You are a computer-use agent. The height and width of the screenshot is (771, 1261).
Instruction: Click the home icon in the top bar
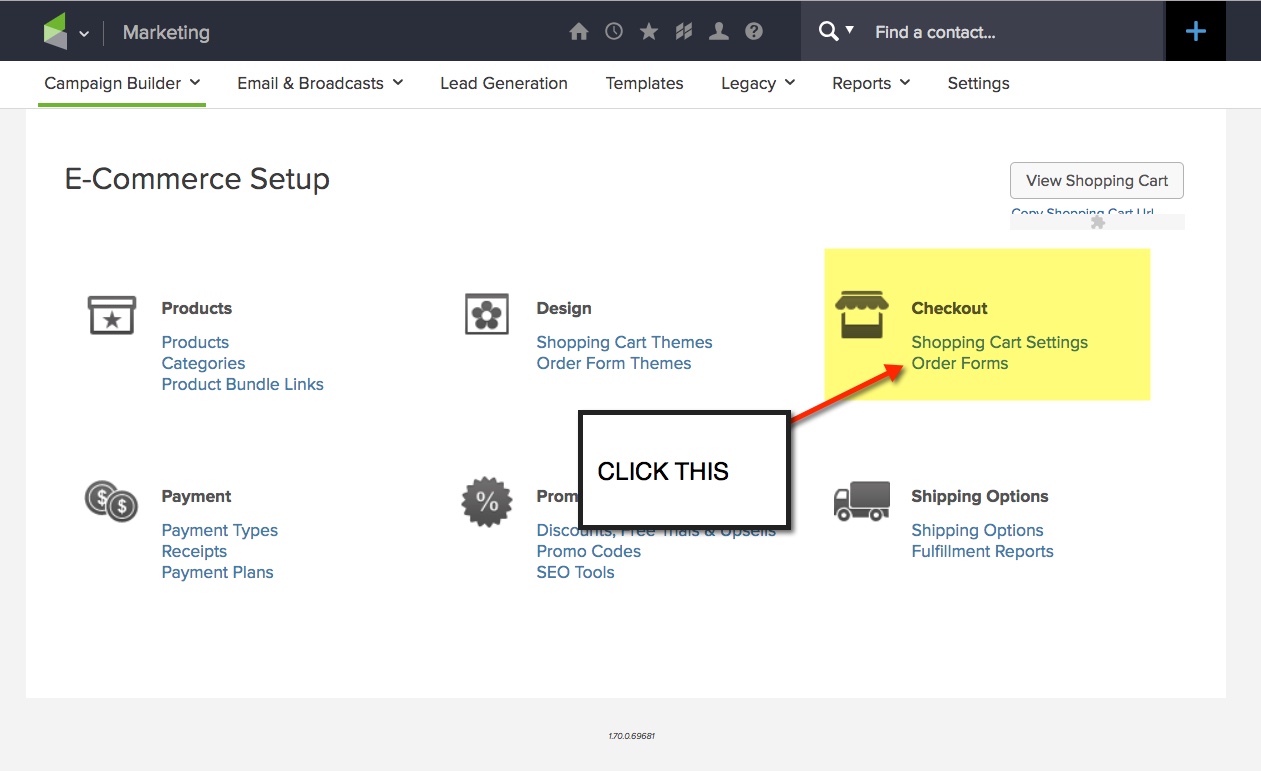(x=578, y=31)
